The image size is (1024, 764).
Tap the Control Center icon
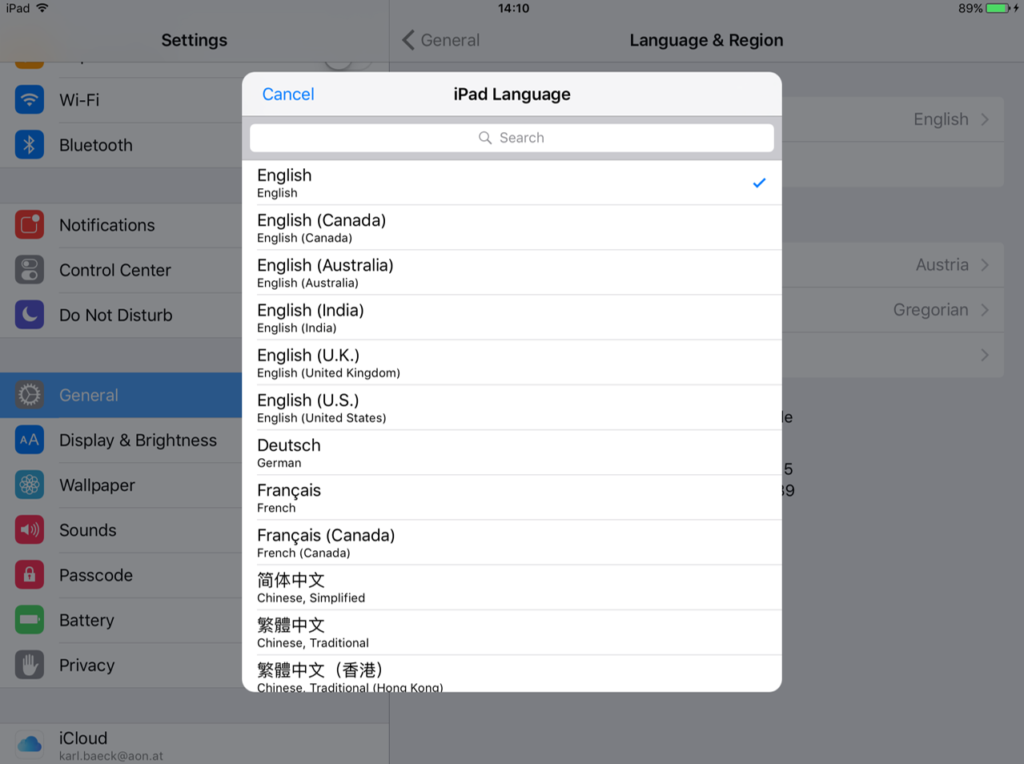[29, 270]
